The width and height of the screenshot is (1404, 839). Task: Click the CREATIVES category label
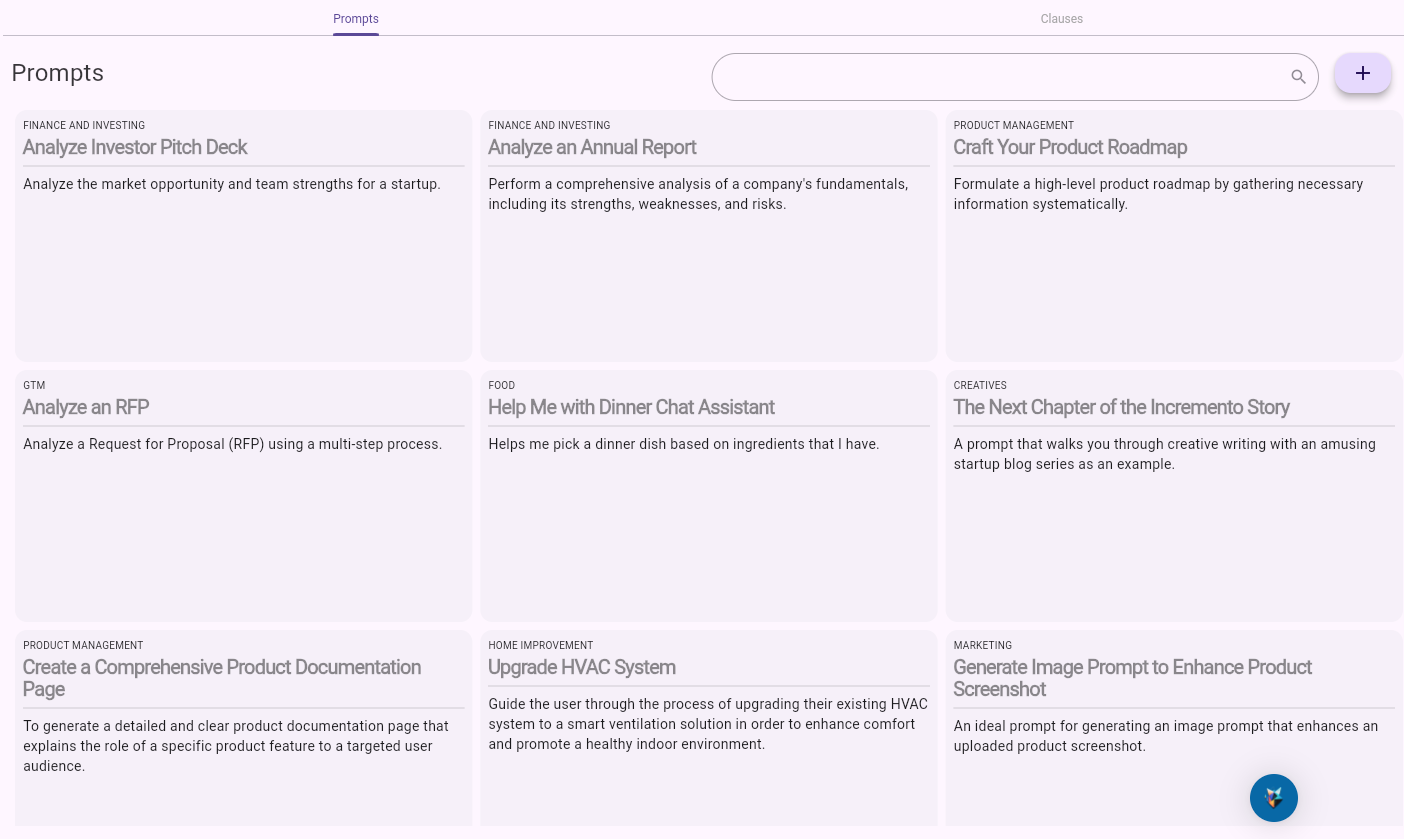[980, 385]
